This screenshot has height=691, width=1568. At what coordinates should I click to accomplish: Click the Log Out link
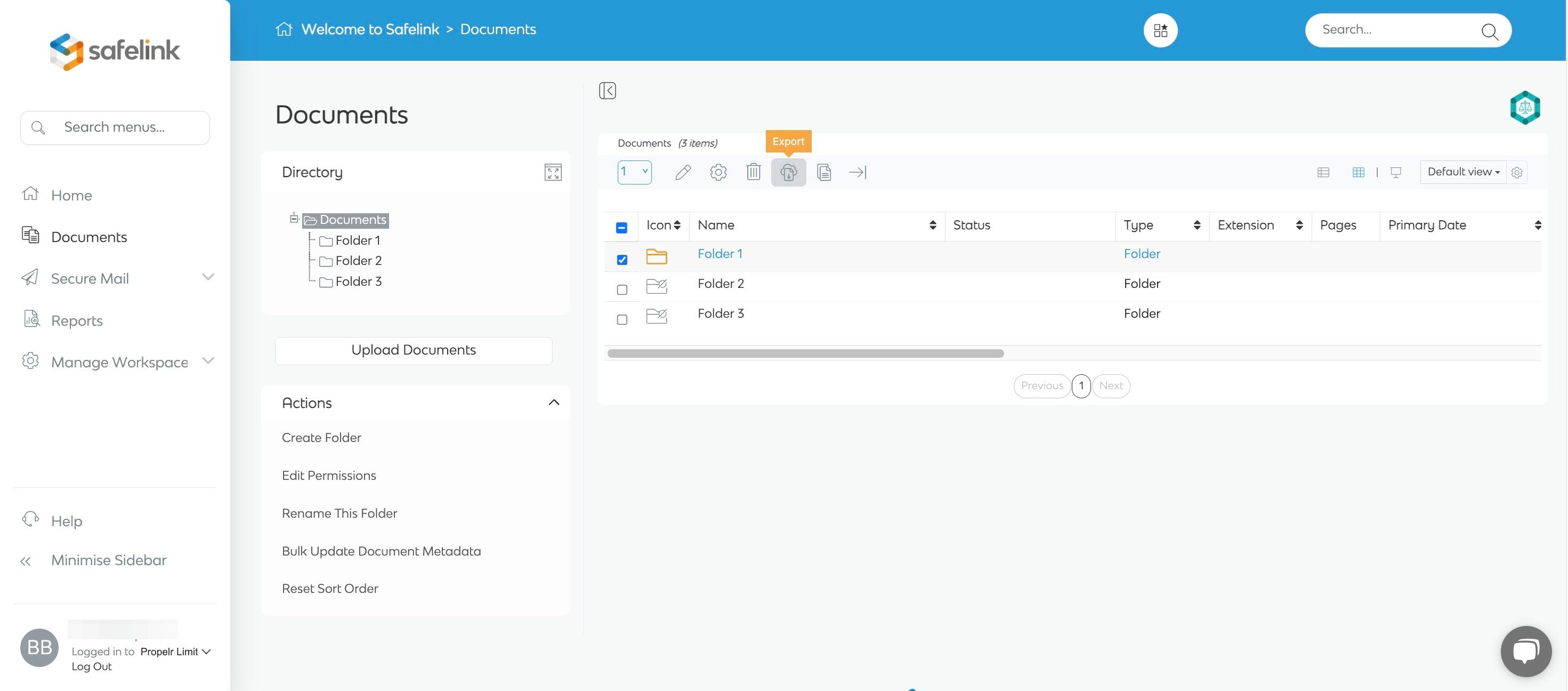pos(91,666)
